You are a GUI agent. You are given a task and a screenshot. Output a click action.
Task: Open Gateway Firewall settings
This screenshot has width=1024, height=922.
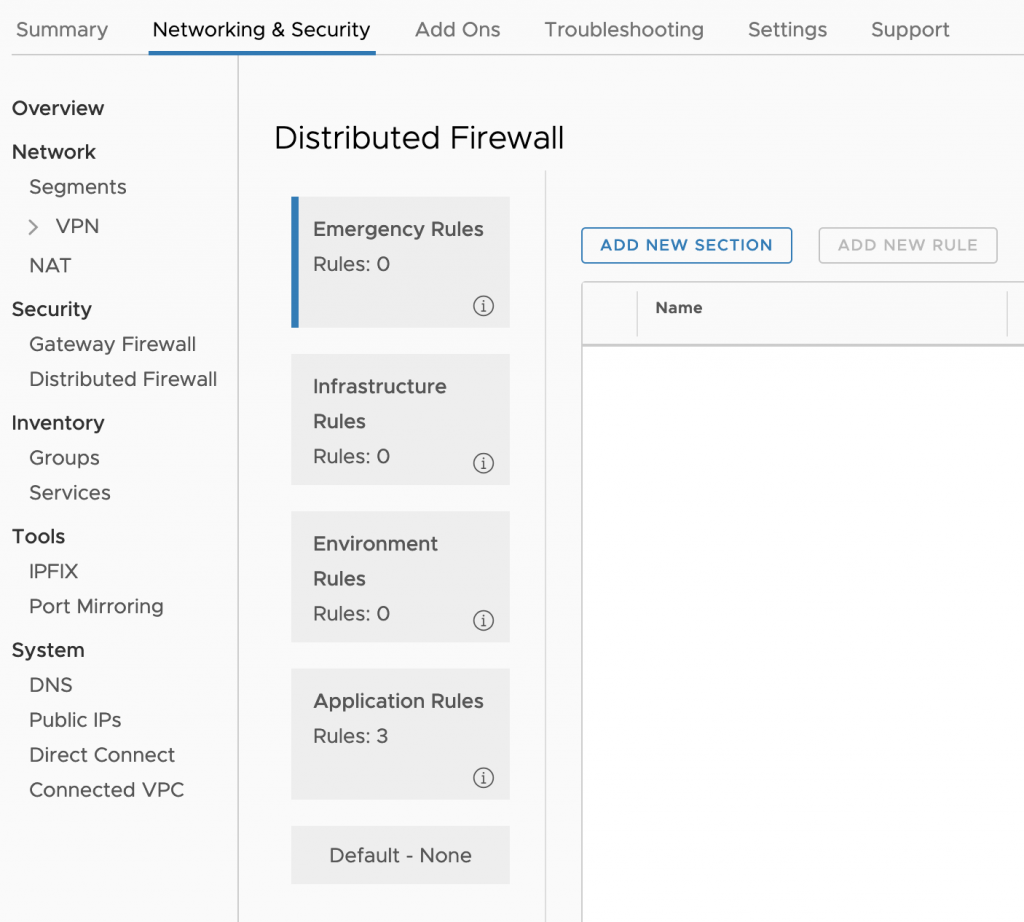click(112, 344)
